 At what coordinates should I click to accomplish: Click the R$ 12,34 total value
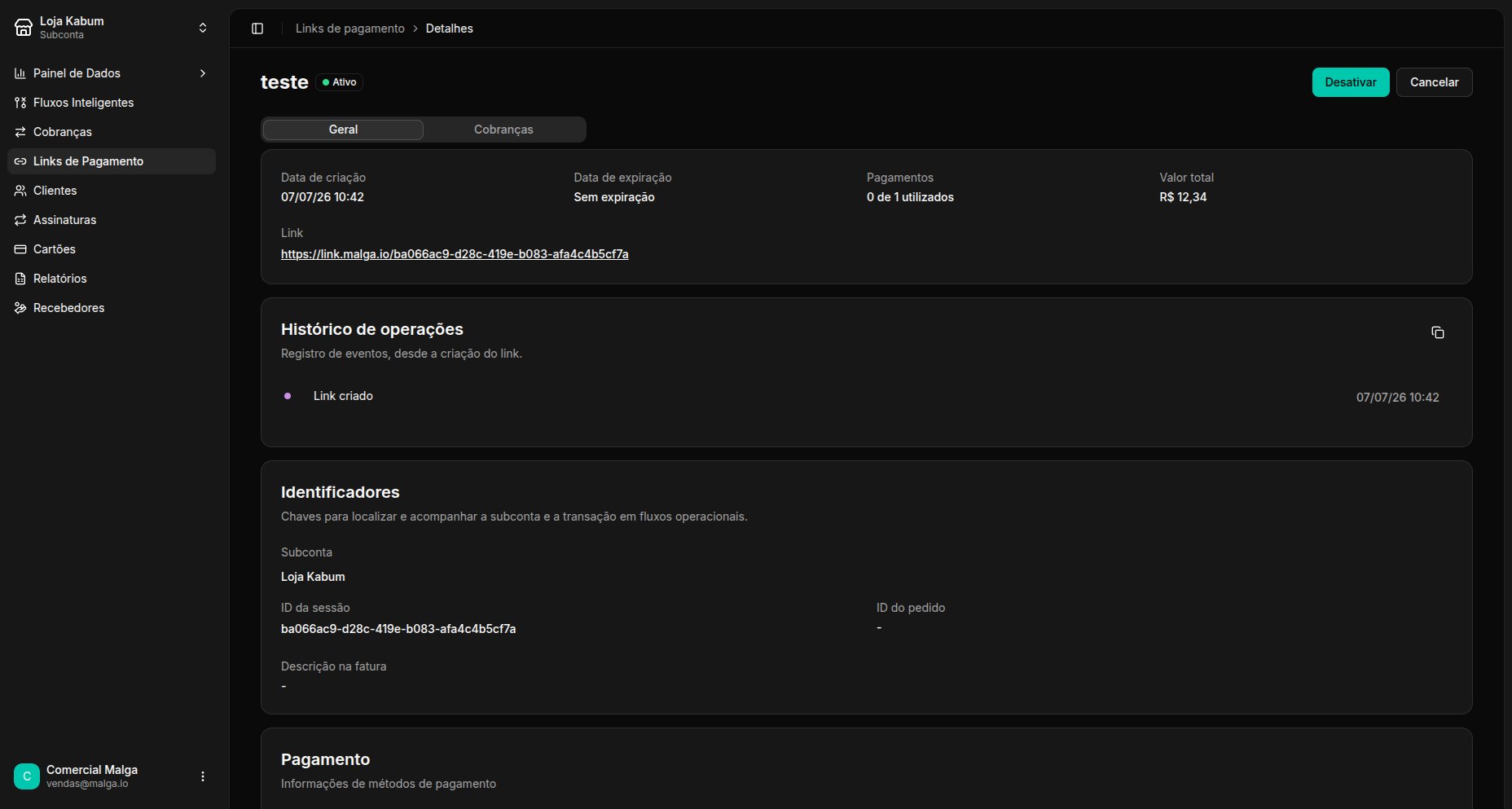click(x=1183, y=197)
